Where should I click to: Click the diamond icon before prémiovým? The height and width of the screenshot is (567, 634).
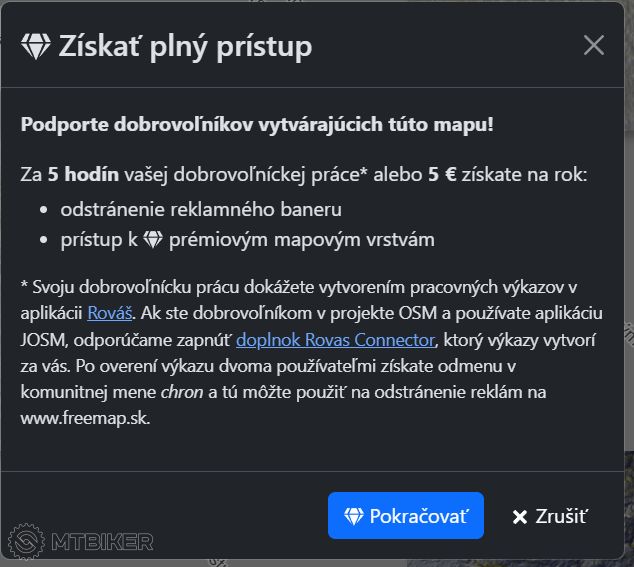[153, 239]
